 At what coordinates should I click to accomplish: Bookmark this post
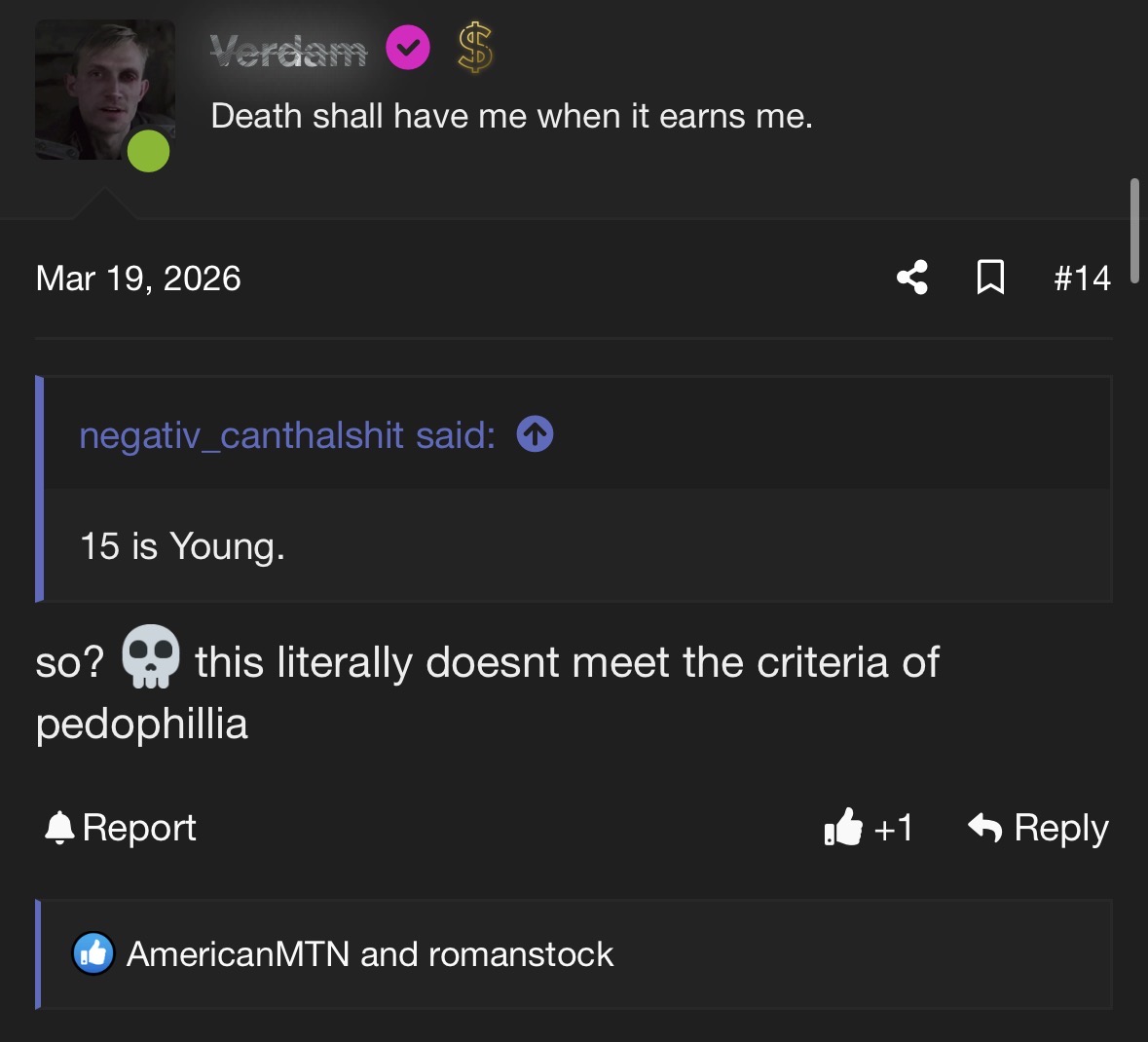pyautogui.click(x=990, y=278)
